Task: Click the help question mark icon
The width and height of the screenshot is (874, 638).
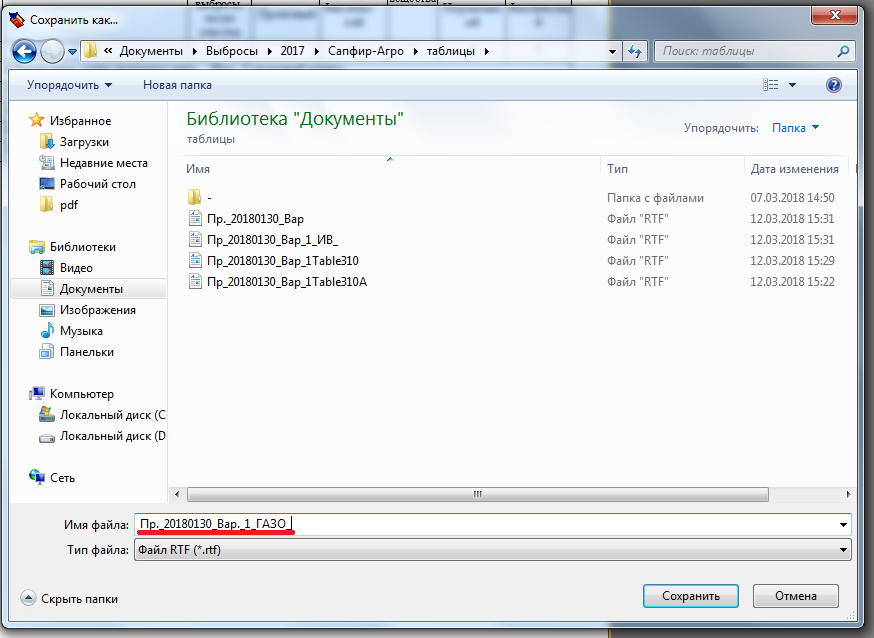Action: (833, 85)
